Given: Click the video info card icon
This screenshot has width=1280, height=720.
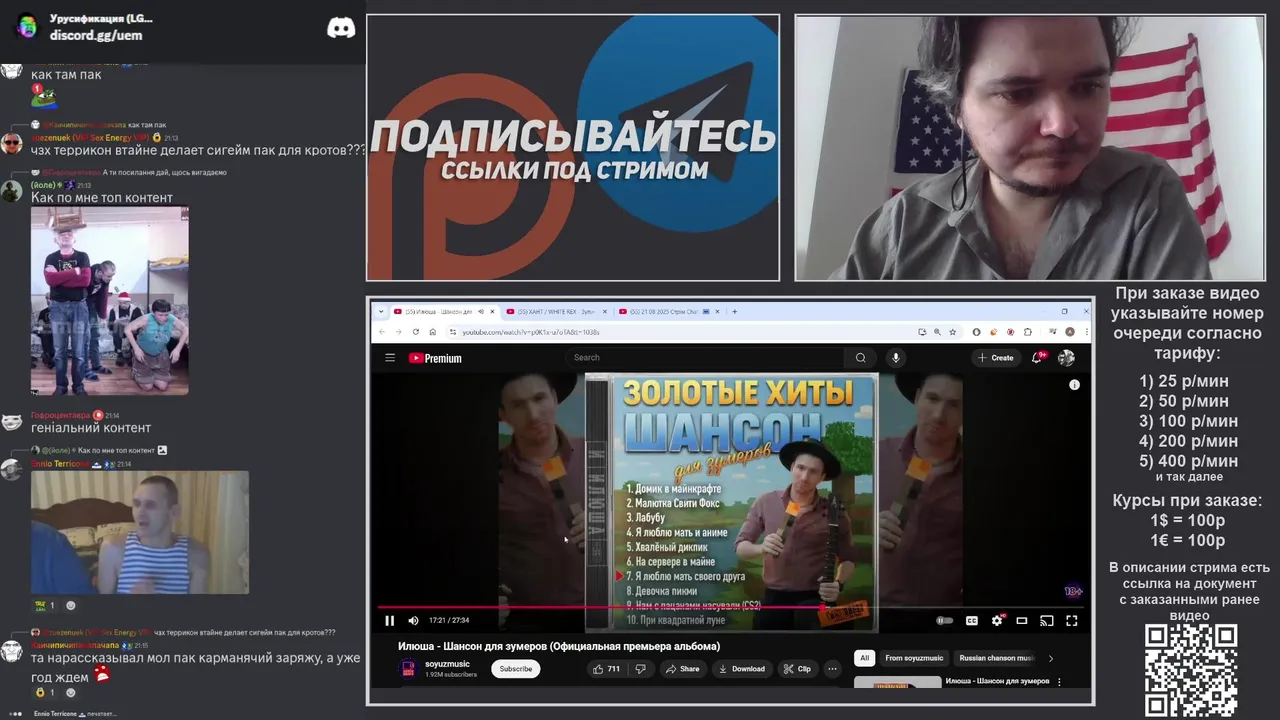Looking at the screenshot, I should click(1074, 385).
